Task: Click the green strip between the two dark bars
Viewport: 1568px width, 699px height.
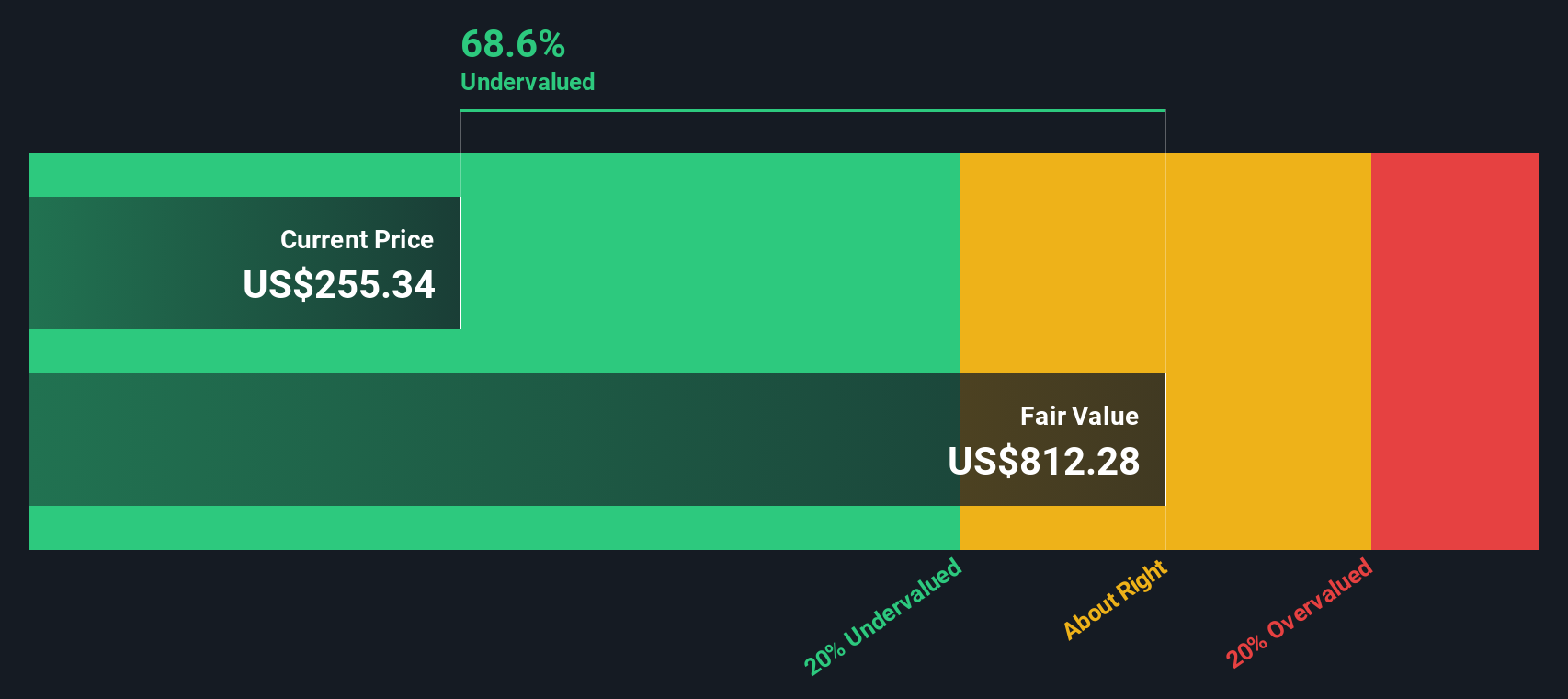Action: 460,351
